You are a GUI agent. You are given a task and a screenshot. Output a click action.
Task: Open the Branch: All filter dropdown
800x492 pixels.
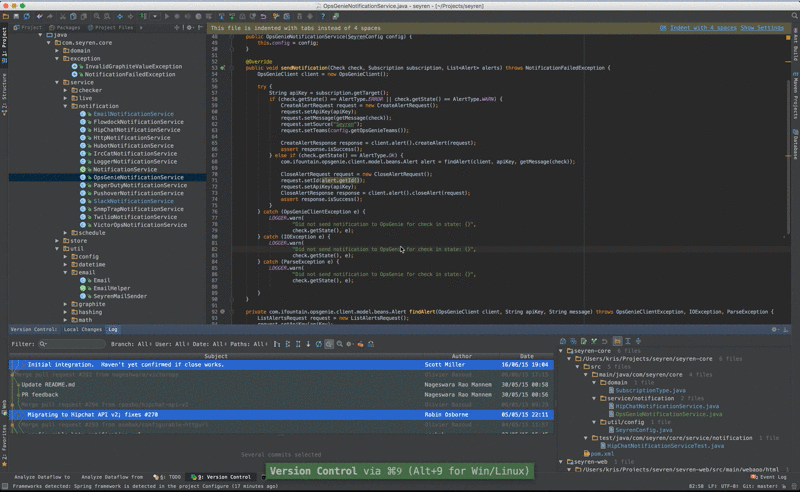click(x=130, y=344)
